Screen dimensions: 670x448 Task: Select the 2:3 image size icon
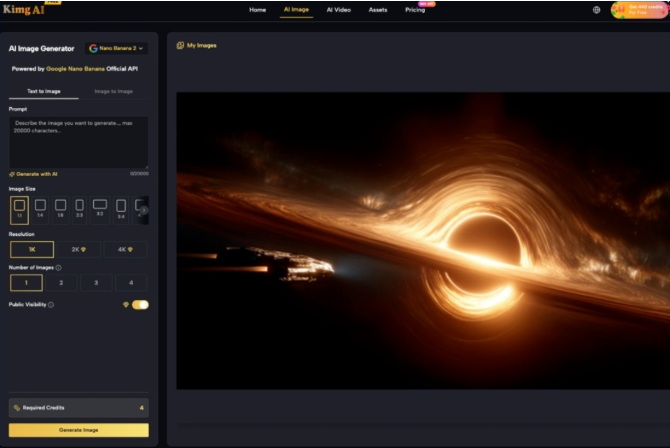click(79, 207)
